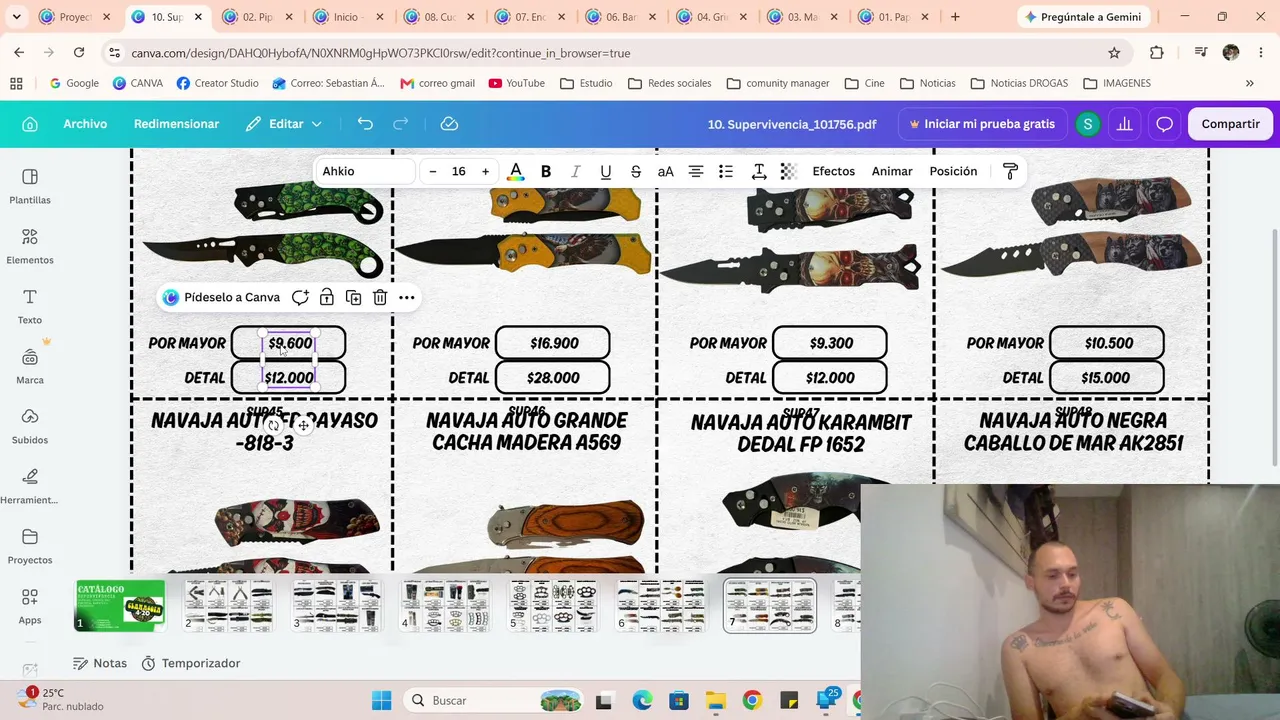The height and width of the screenshot is (720, 1280).
Task: Open Posición panel
Action: coord(953,171)
